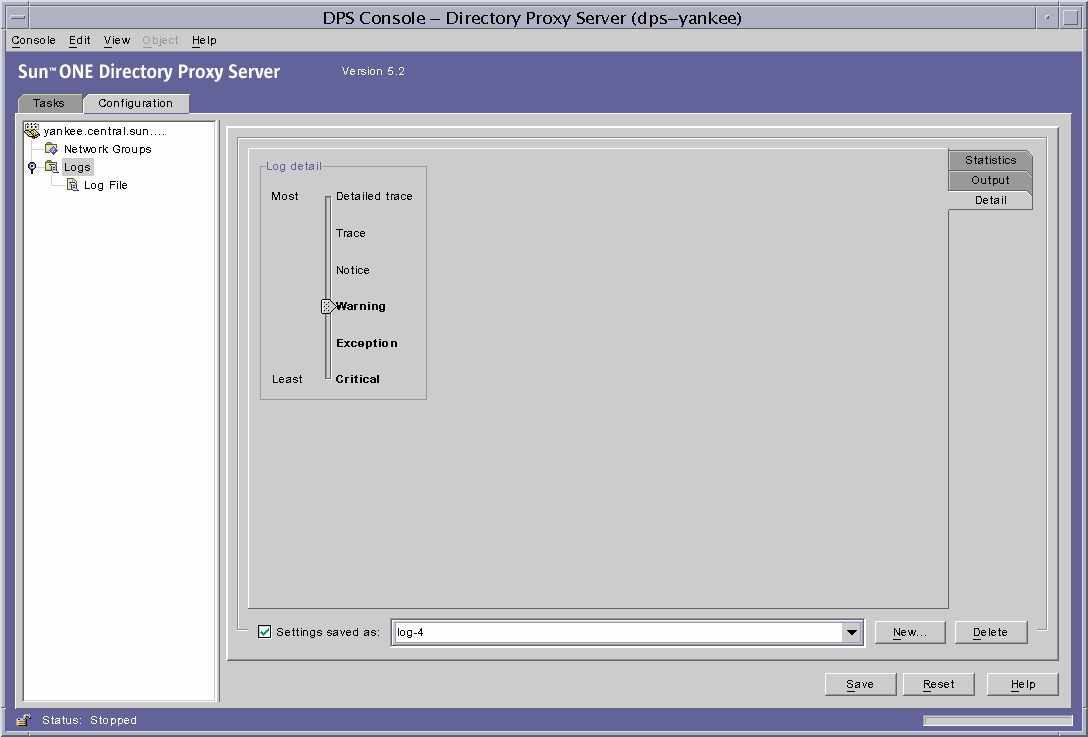1088x737 pixels.
Task: Uncheck the Settings saved as checkbox
Action: coord(264,632)
